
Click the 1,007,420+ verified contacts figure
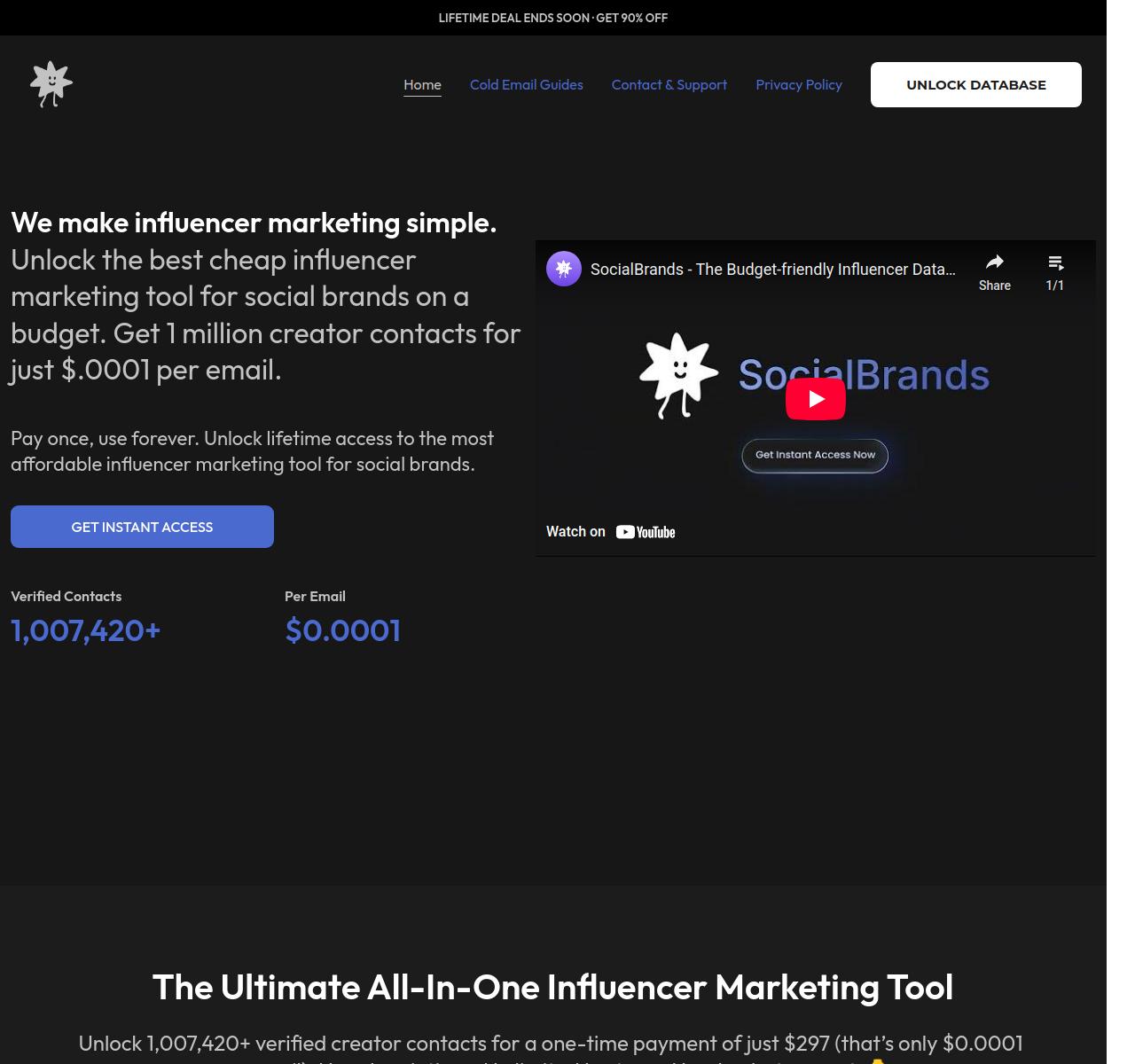[86, 630]
